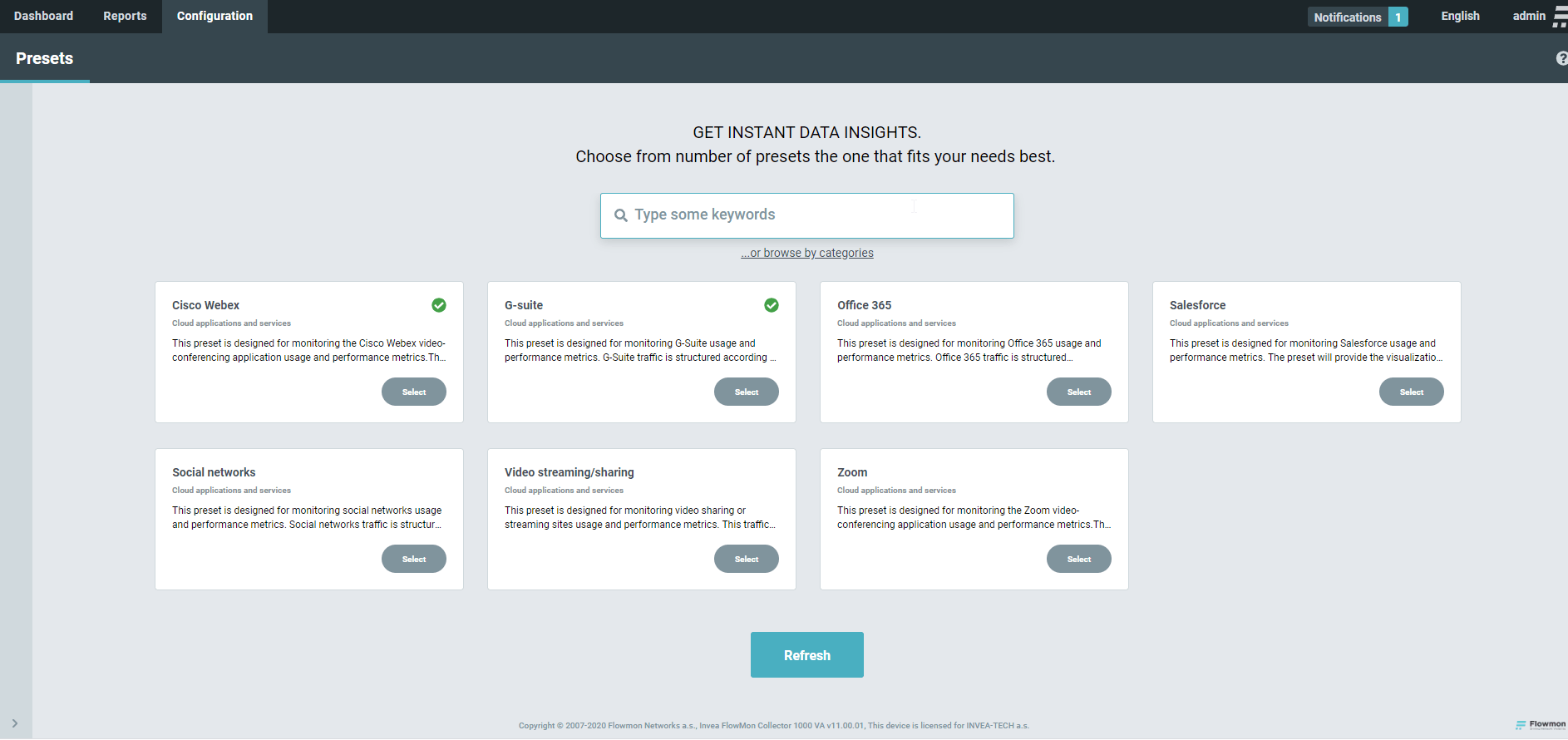This screenshot has width=1568, height=740.
Task: Open the Dashboard tab
Action: pyautogui.click(x=43, y=17)
